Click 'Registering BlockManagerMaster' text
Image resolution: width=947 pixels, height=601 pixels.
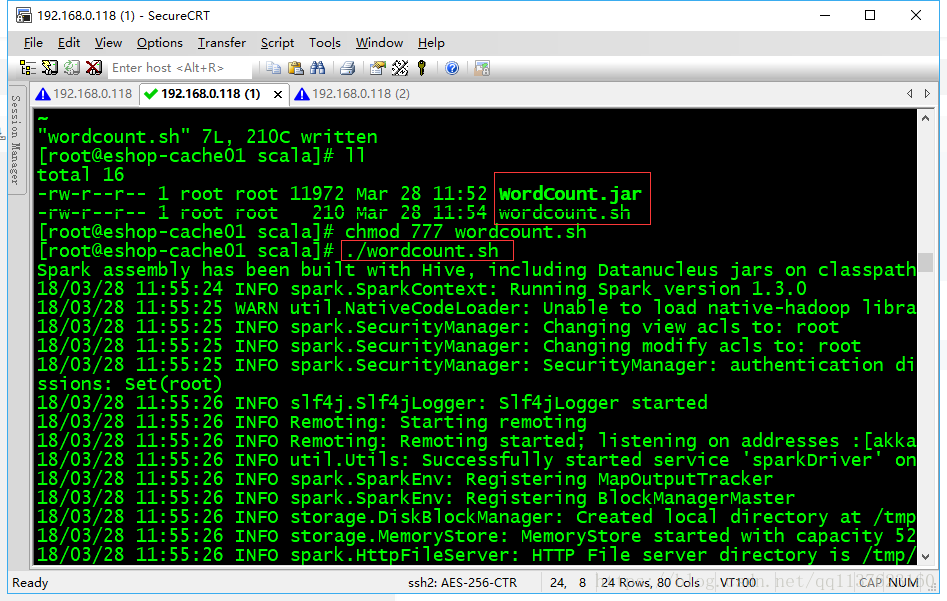coord(631,498)
